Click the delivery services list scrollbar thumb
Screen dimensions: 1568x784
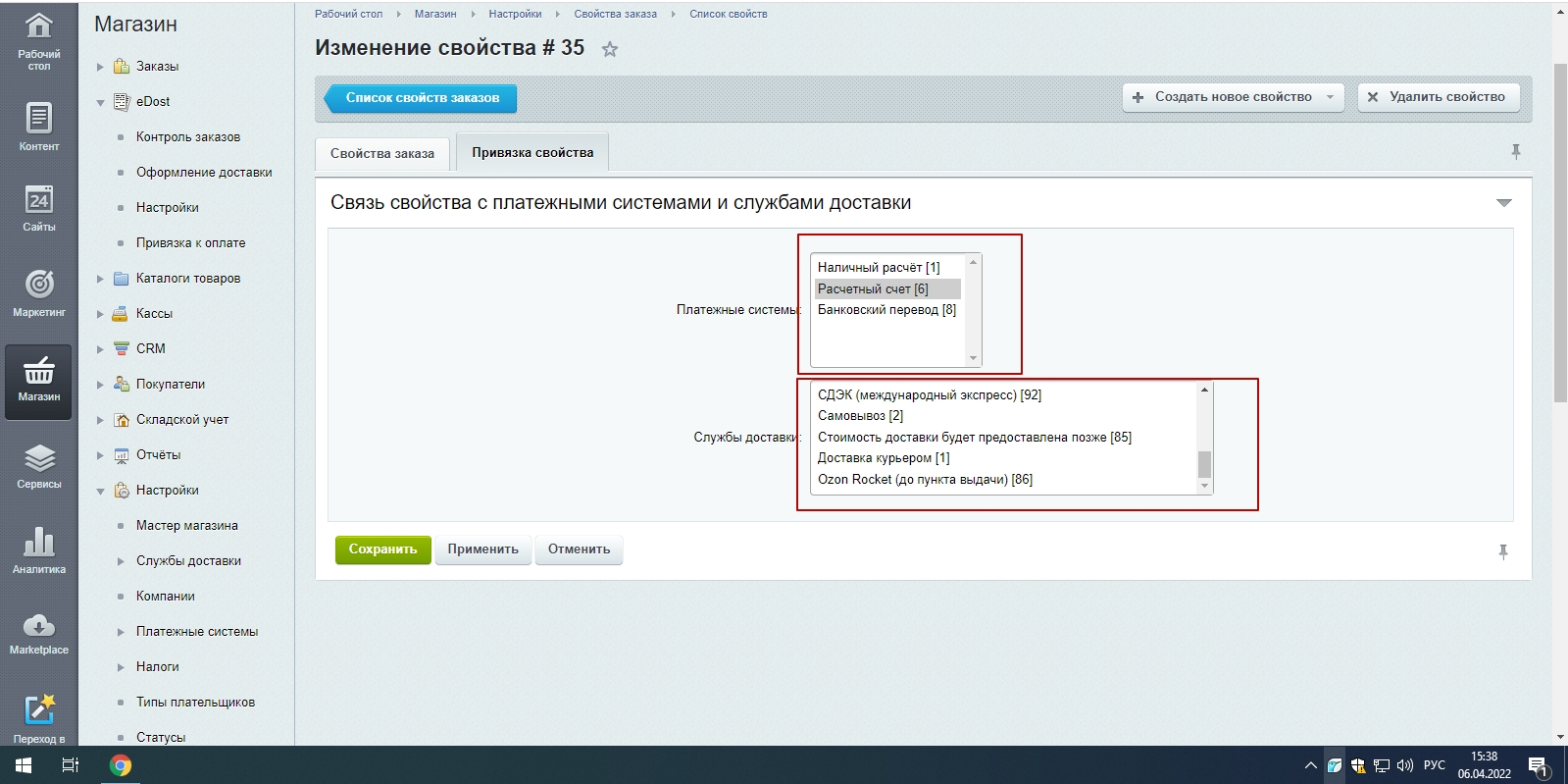coord(1204,463)
